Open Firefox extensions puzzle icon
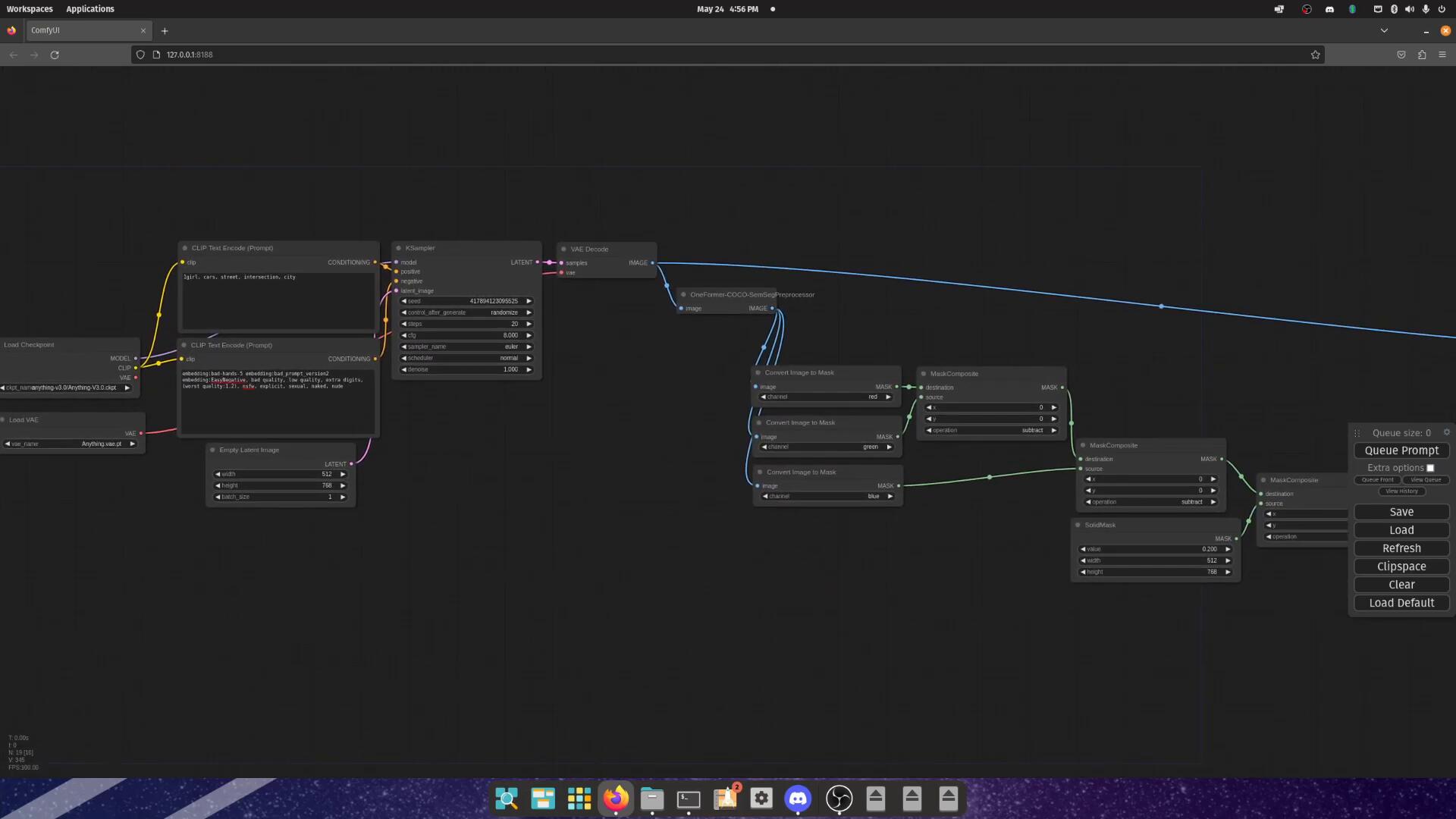 pyautogui.click(x=1422, y=55)
